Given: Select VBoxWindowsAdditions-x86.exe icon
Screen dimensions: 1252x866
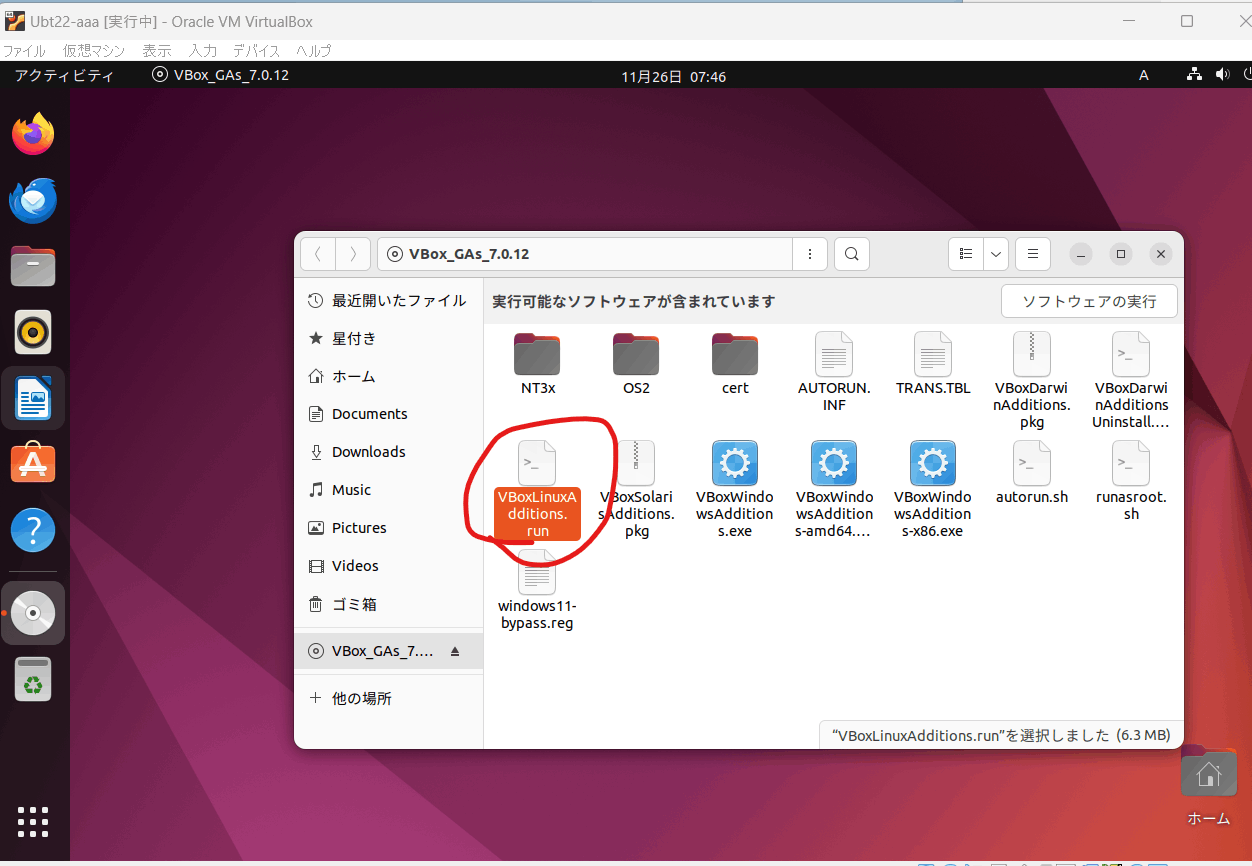Looking at the screenshot, I should 933,463.
